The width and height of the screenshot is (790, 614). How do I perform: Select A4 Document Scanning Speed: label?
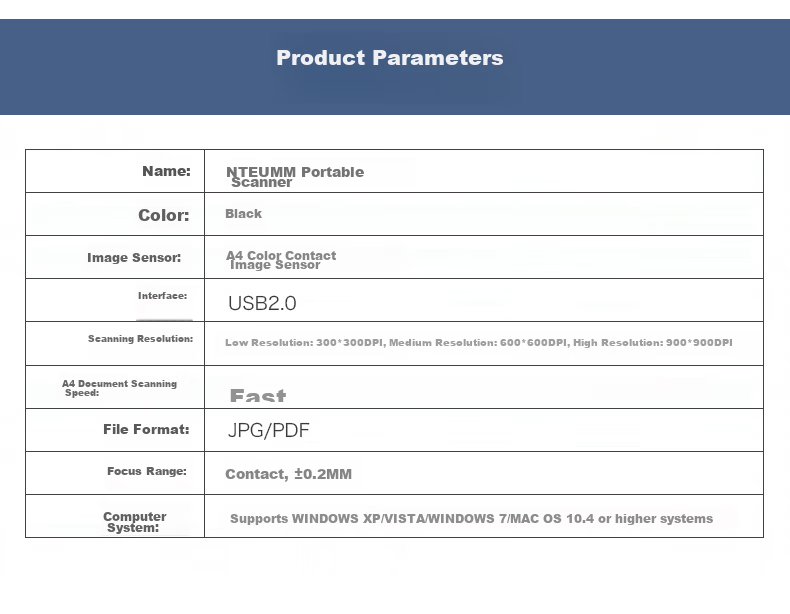(119, 388)
